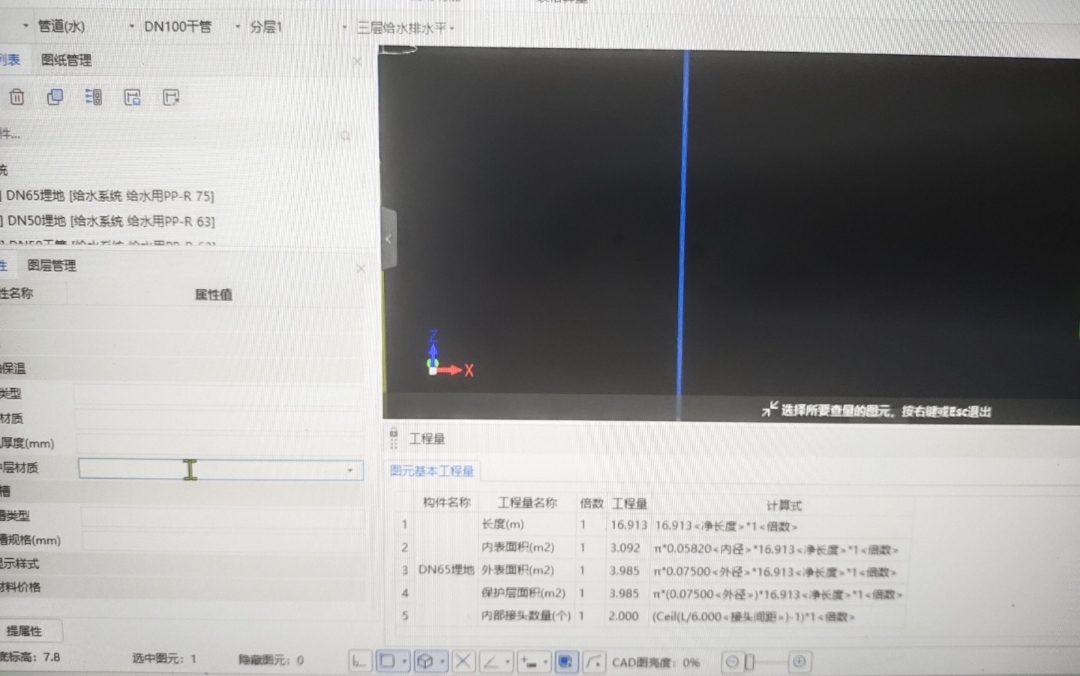Image resolution: width=1080 pixels, height=676 pixels.
Task: Open the 3D cube view dropdown arrow
Action: click(442, 662)
